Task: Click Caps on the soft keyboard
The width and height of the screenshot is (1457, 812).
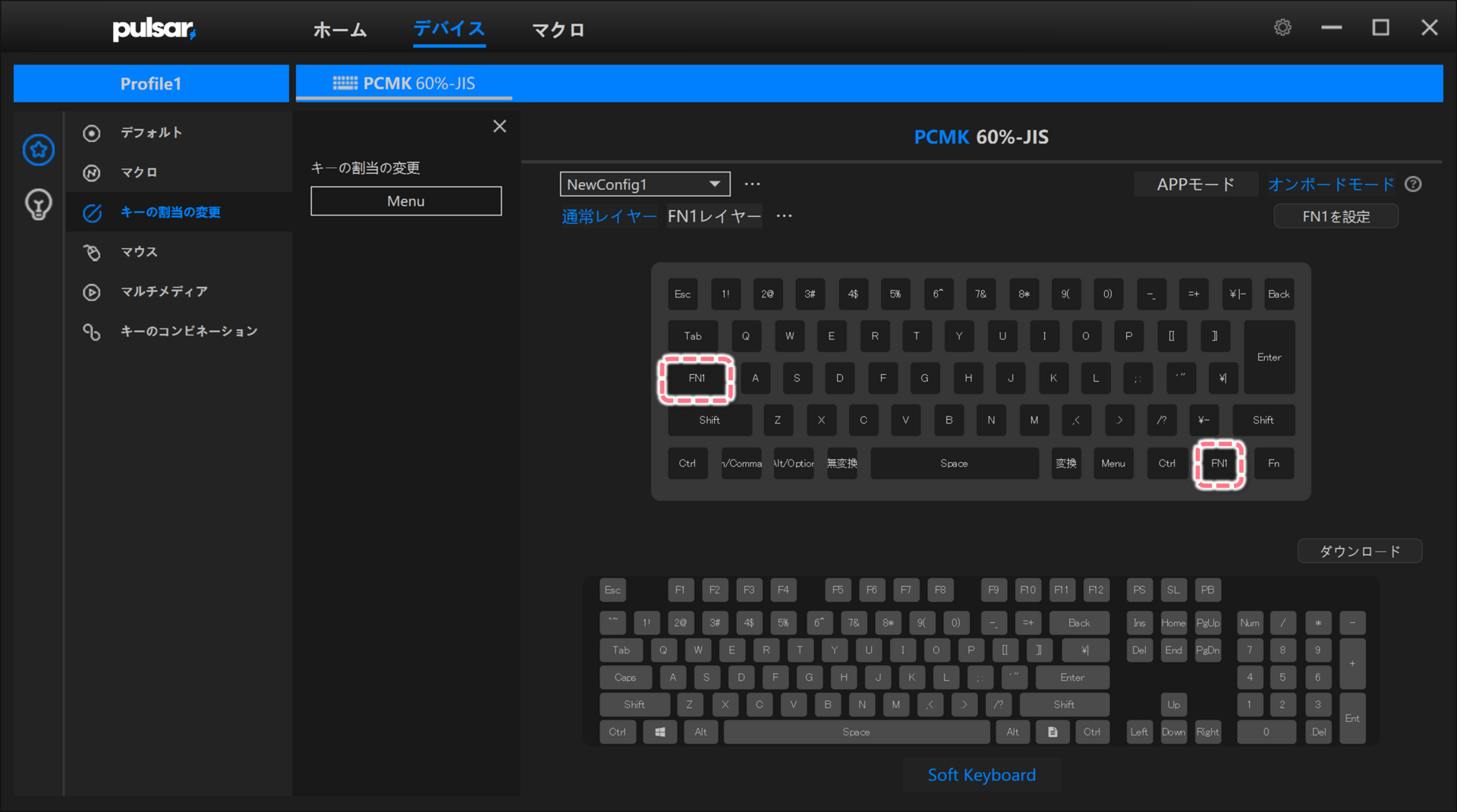Action: [625, 678]
